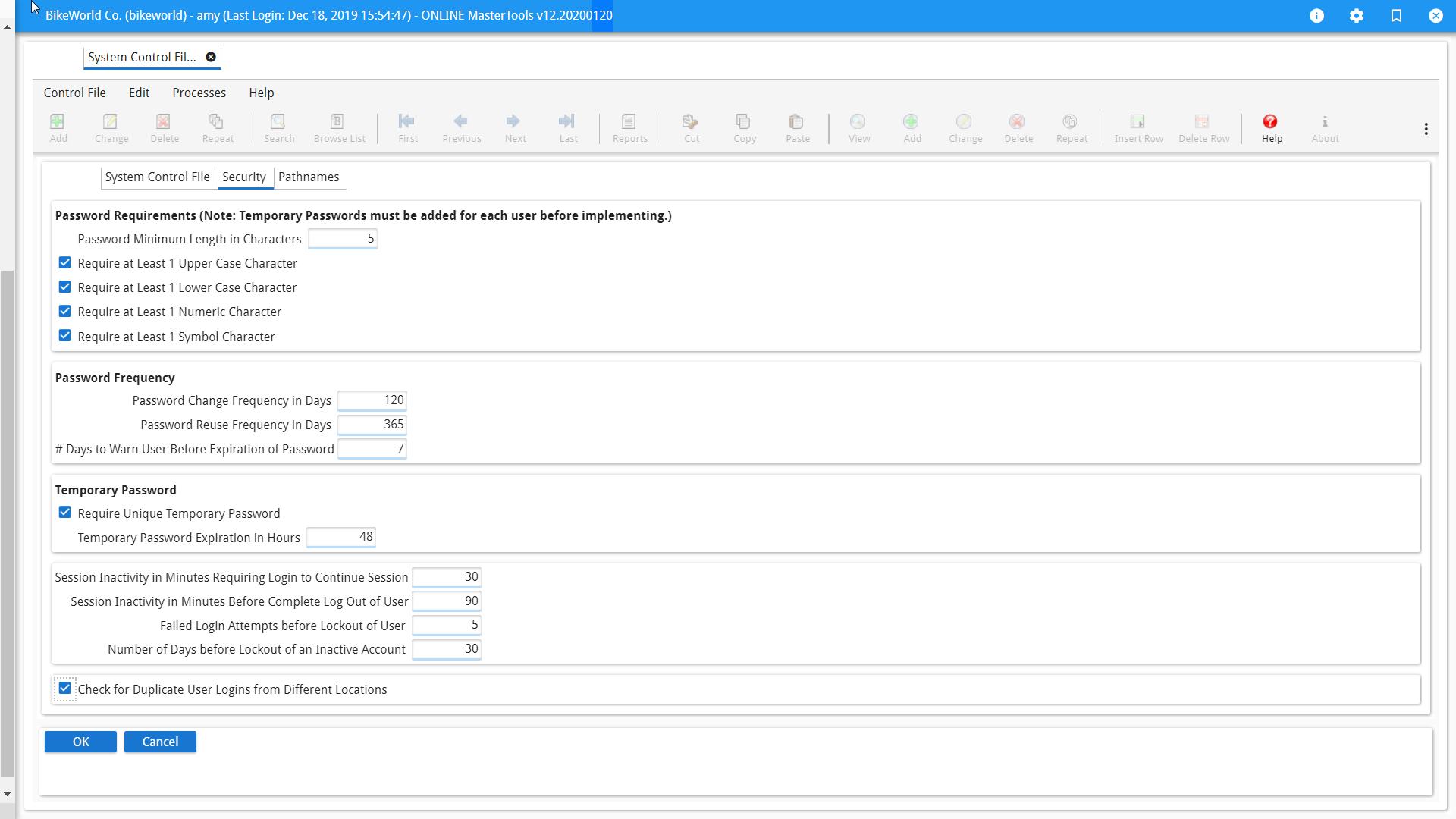Image resolution: width=1456 pixels, height=819 pixels.
Task: Click the OK button
Action: pos(80,741)
